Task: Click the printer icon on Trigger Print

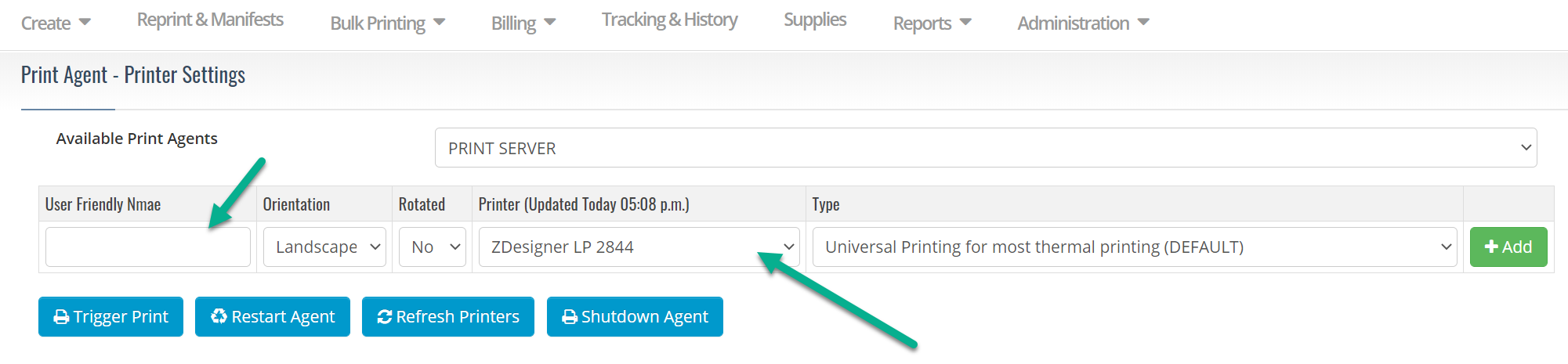Action: coord(61,317)
